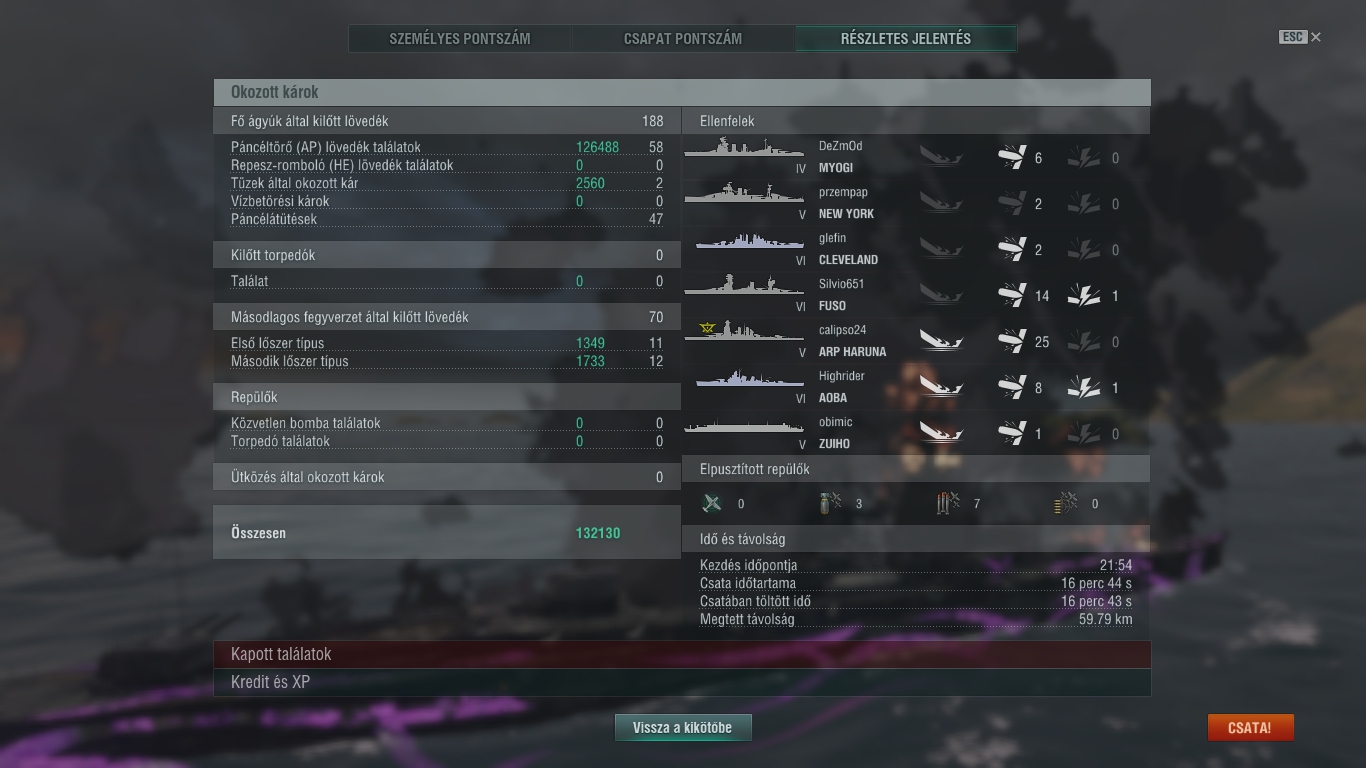The image size is (1366, 768).
Task: Click the shell hits icon for Fuso
Action: [x=1012, y=296]
